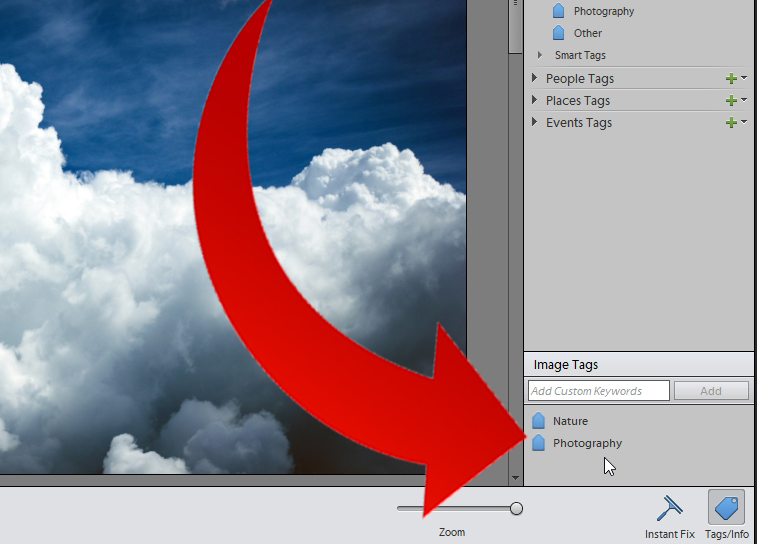This screenshot has height=544, width=757.
Task: Add a new Places Tag with the green plus
Action: tap(731, 100)
